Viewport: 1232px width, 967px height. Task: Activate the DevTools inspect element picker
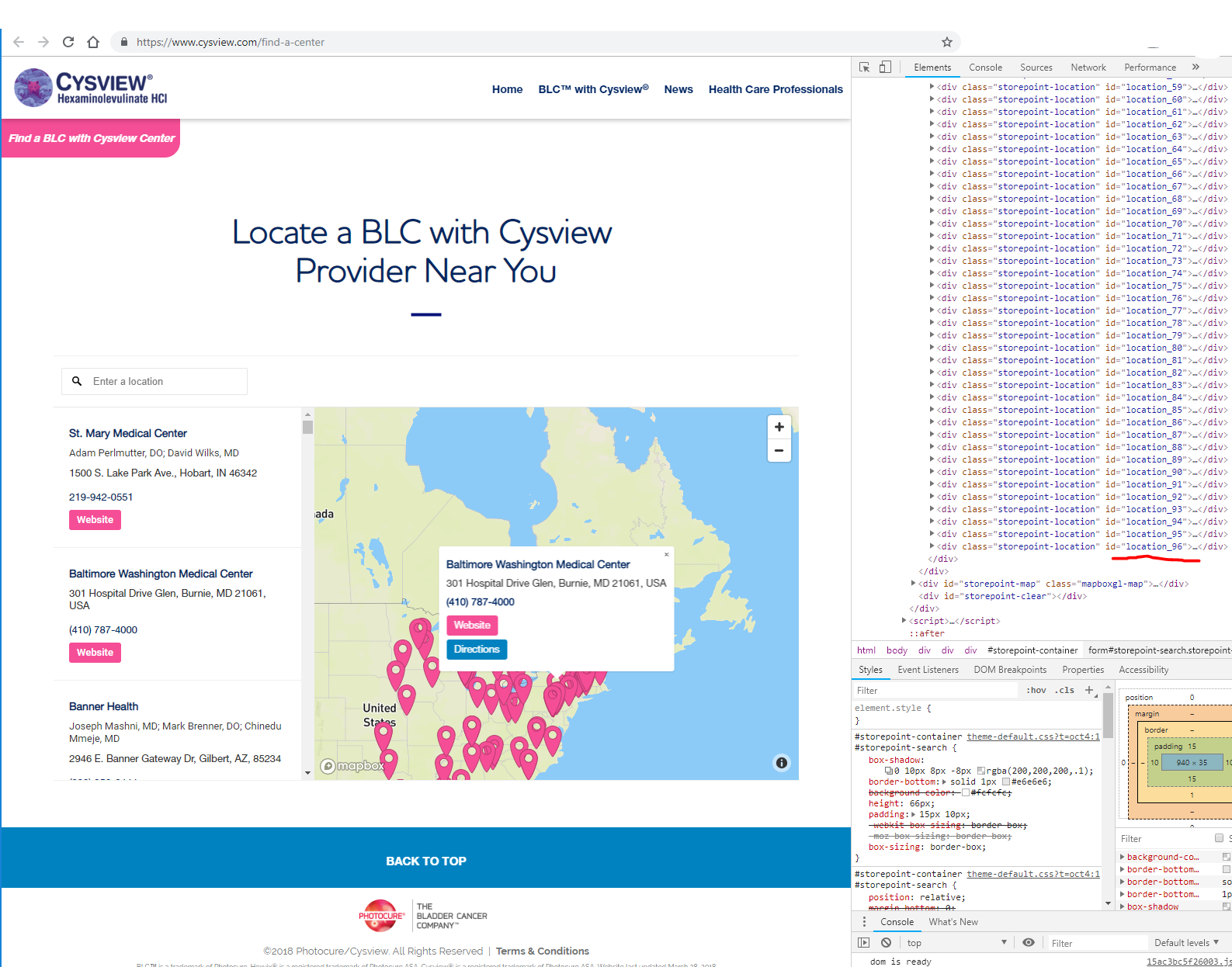[864, 68]
